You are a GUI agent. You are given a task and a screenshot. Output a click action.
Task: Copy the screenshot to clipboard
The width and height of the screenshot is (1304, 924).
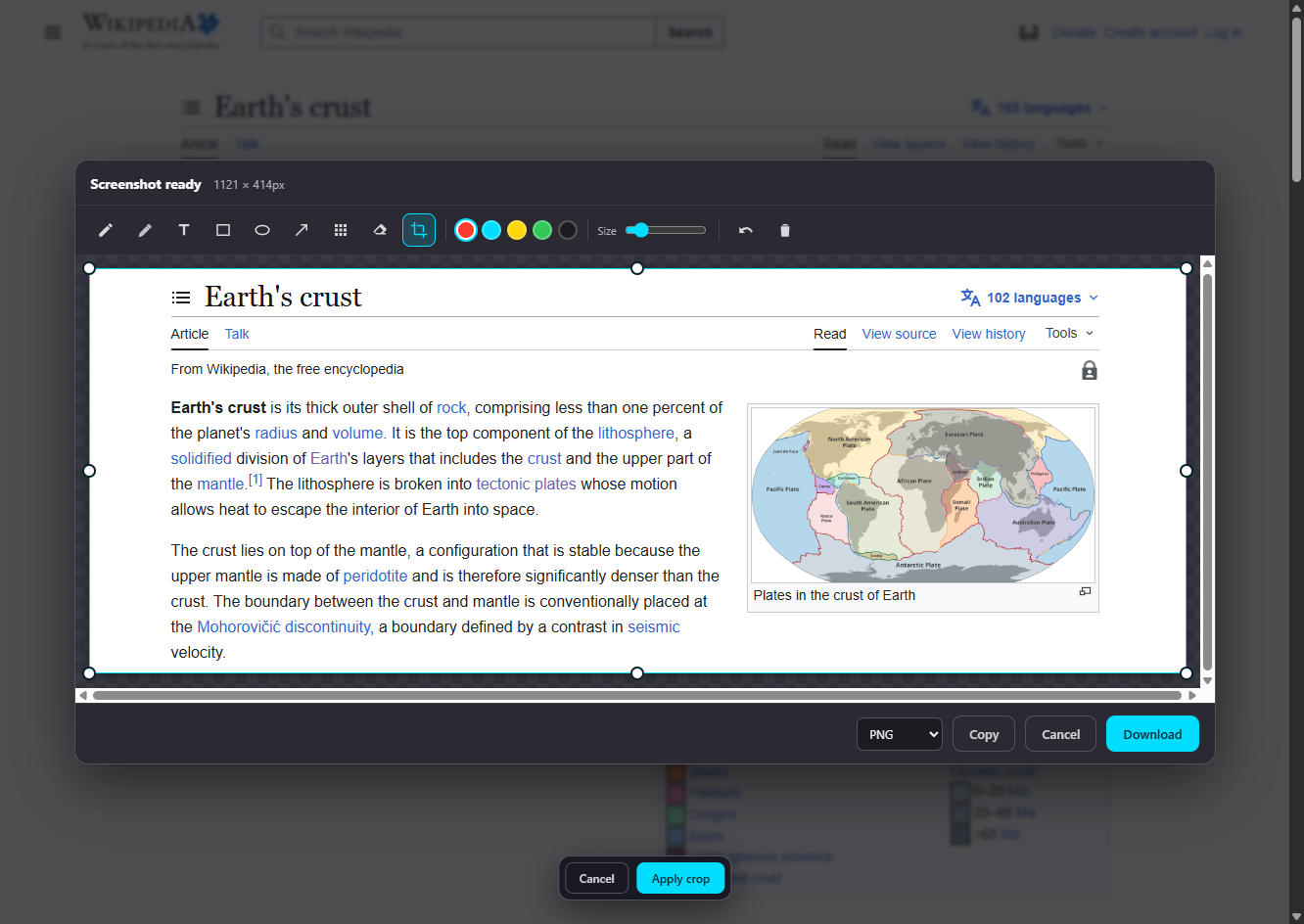(x=984, y=734)
